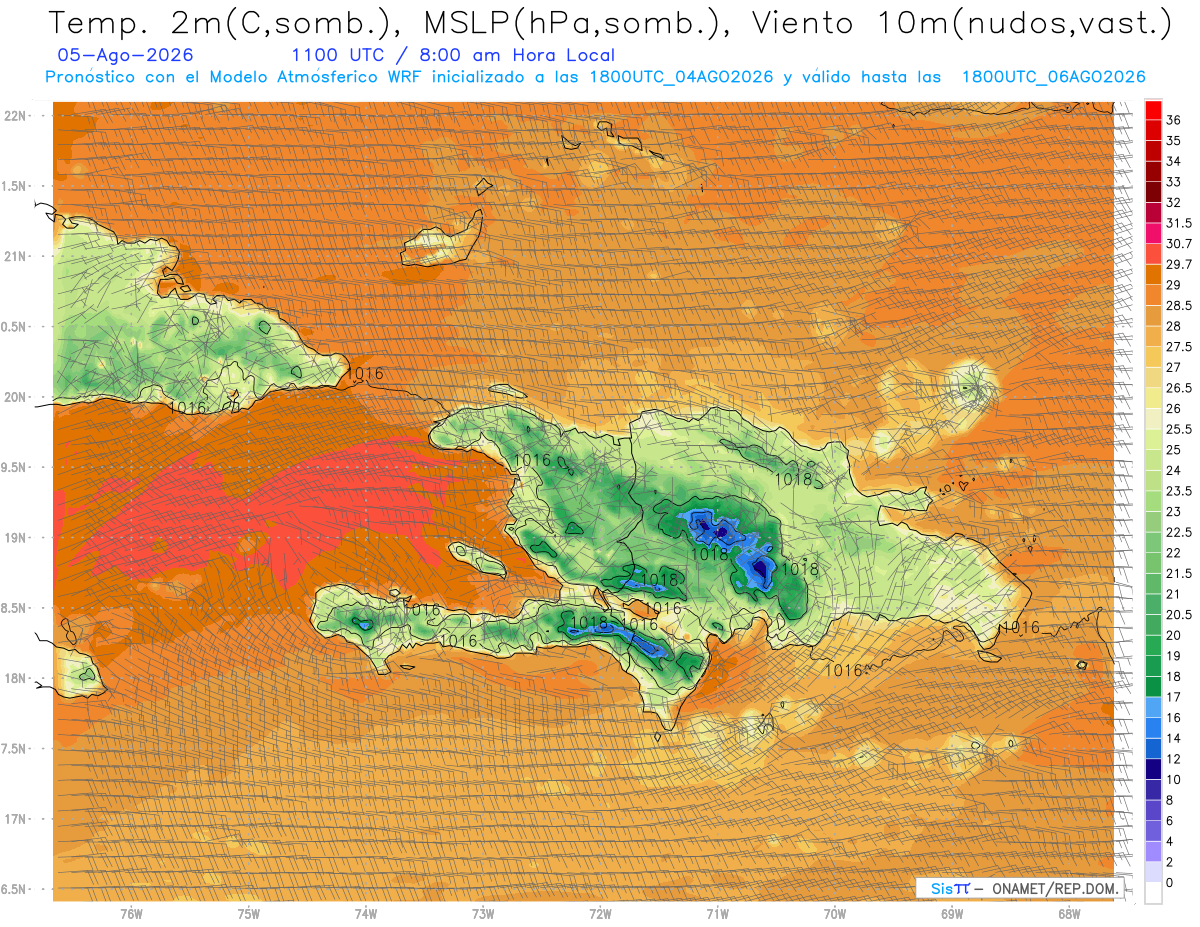Click the '71W' longitude axis label
The width and height of the screenshot is (1200, 927).
pyautogui.click(x=717, y=914)
